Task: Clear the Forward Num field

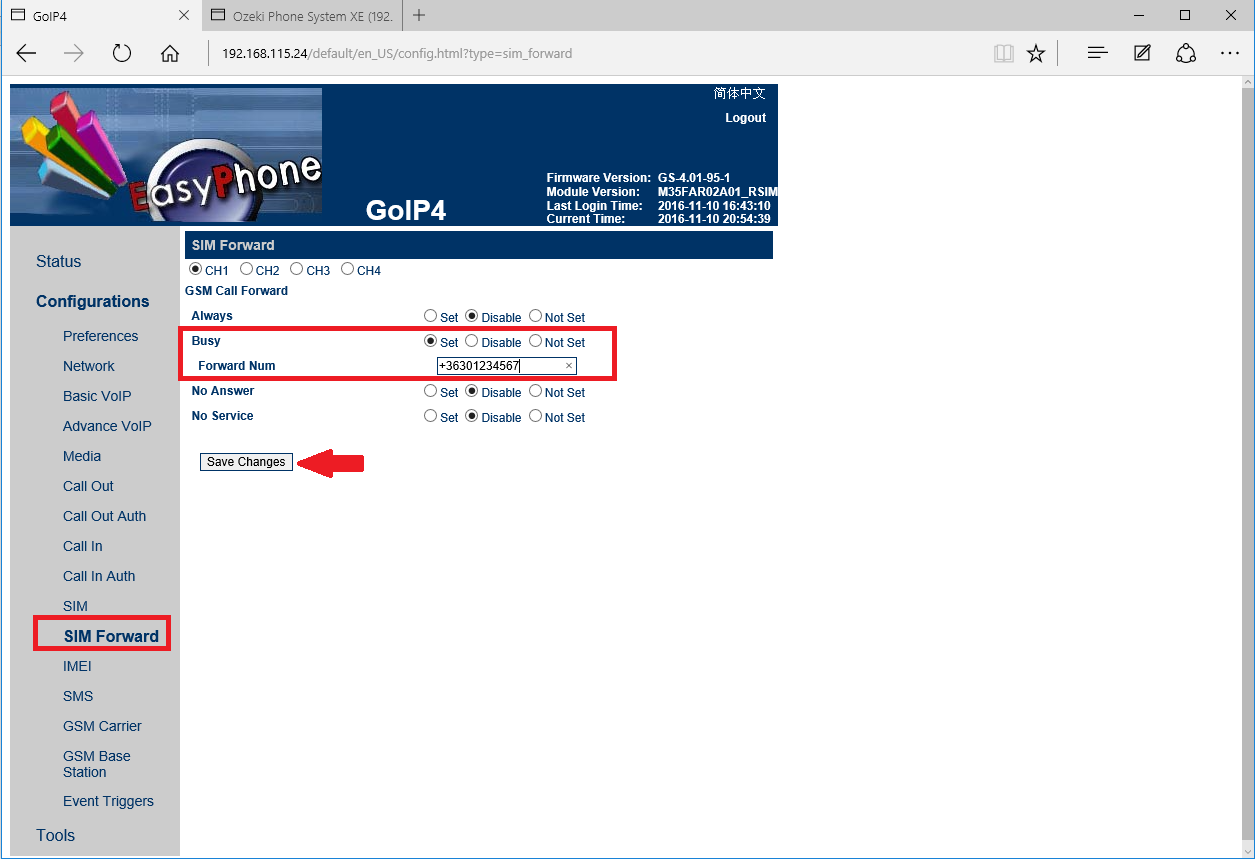Action: point(569,366)
